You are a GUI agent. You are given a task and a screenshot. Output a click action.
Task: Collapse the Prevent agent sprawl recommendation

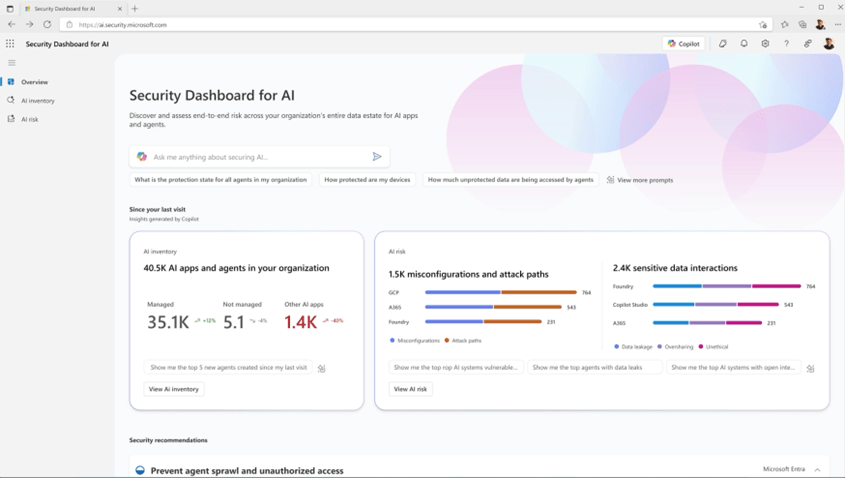point(817,470)
